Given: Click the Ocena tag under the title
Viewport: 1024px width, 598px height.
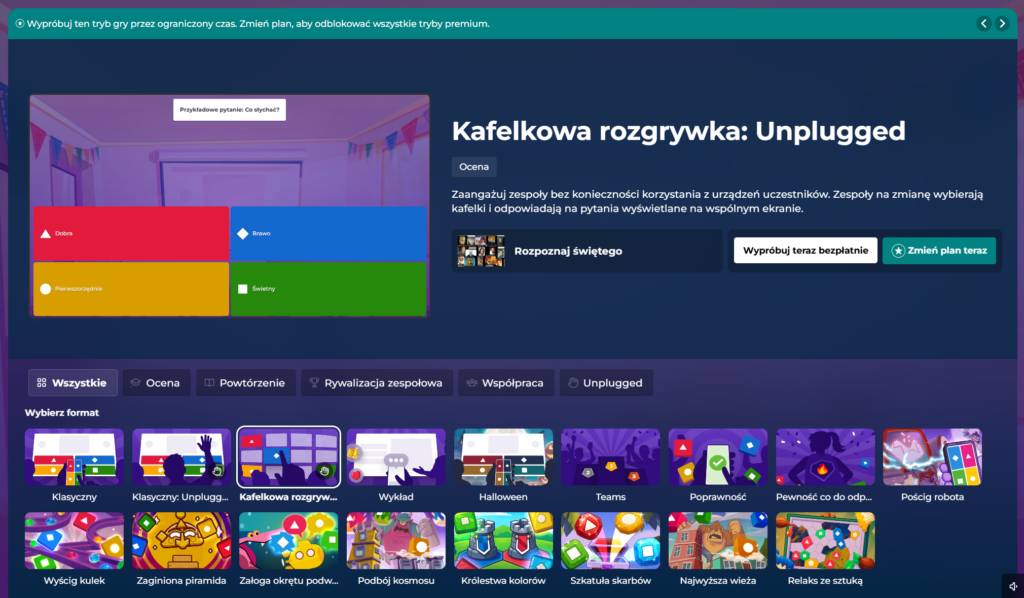Looking at the screenshot, I should point(474,166).
